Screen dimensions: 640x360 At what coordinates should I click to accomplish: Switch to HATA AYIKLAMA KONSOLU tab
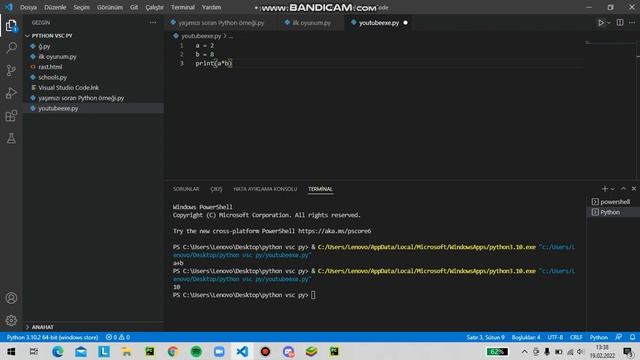[x=265, y=189]
